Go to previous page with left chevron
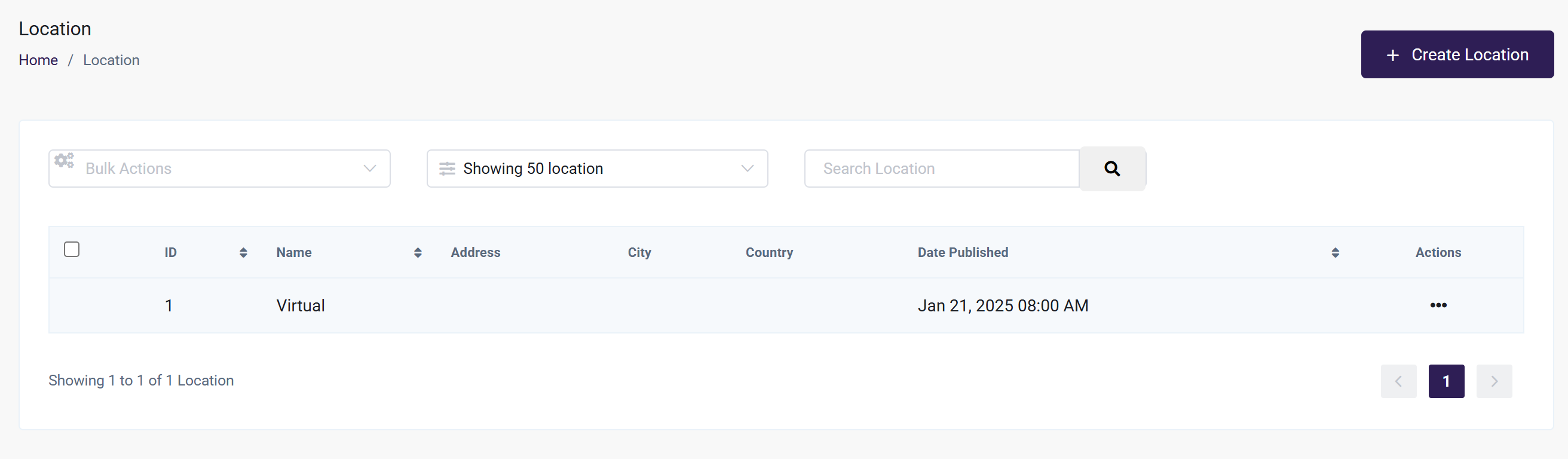 [x=1398, y=381]
